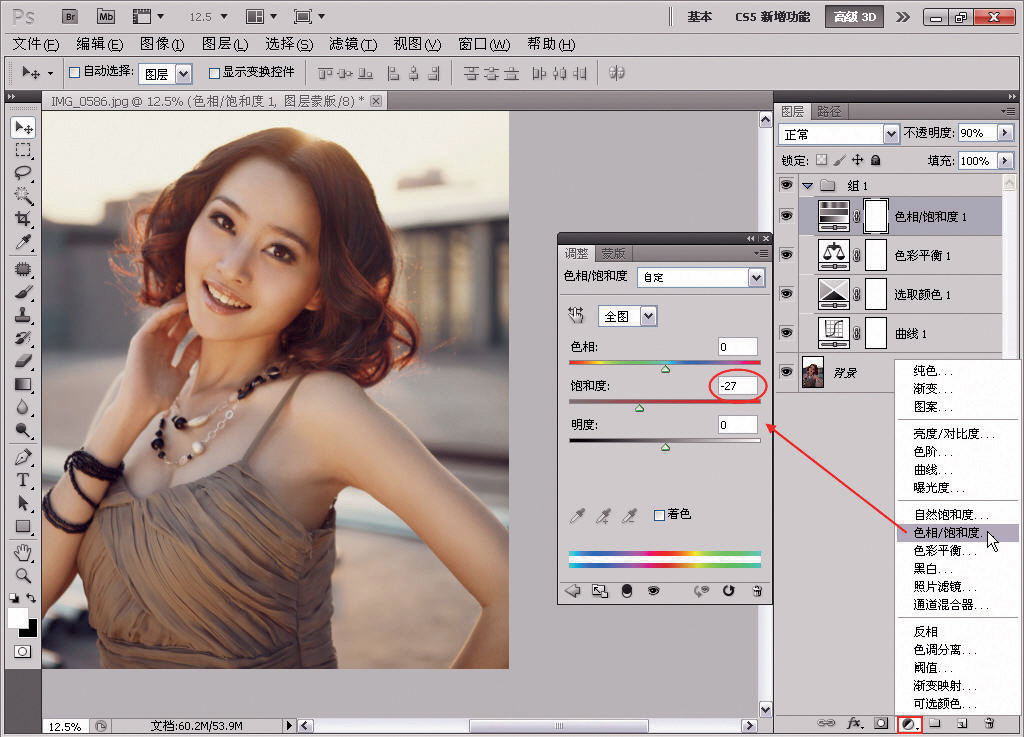The height and width of the screenshot is (737, 1024).
Task: Select the Move tool in the toolbox
Action: (x=23, y=127)
